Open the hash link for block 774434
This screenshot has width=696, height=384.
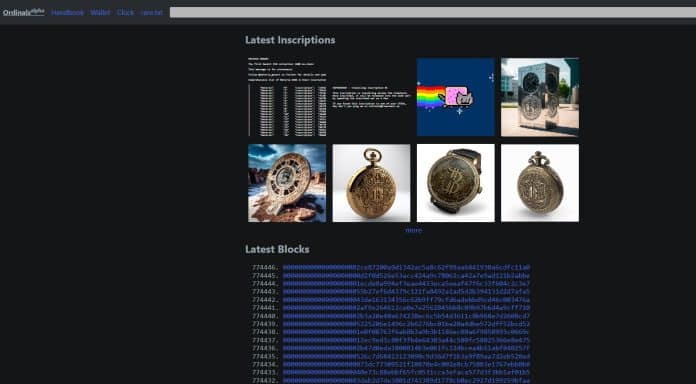407,364
